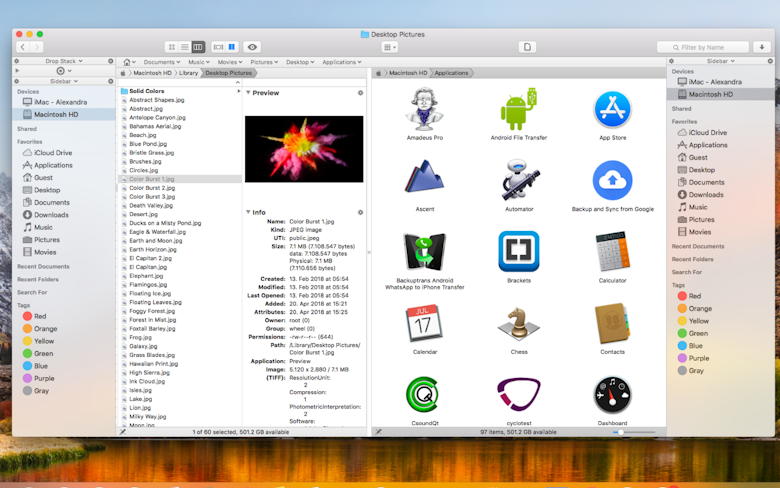780x488 pixels.
Task: Open the grid arrange dropdown in toolbar
Action: click(390, 47)
